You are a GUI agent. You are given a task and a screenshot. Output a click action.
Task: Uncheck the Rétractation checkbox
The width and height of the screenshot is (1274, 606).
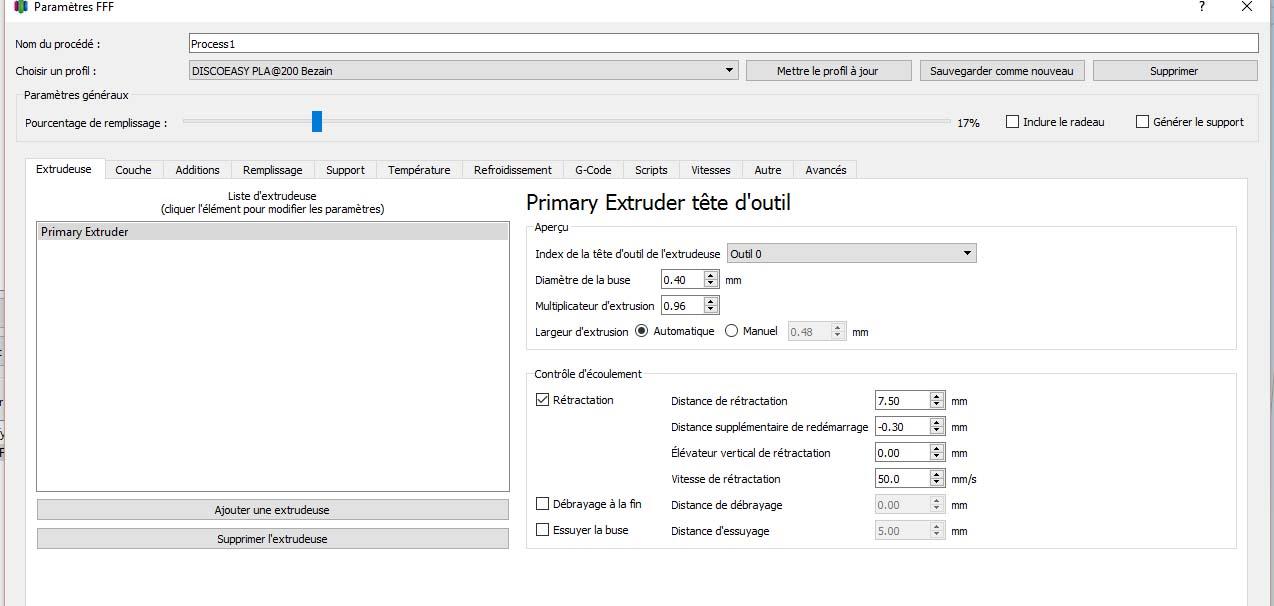(x=543, y=400)
